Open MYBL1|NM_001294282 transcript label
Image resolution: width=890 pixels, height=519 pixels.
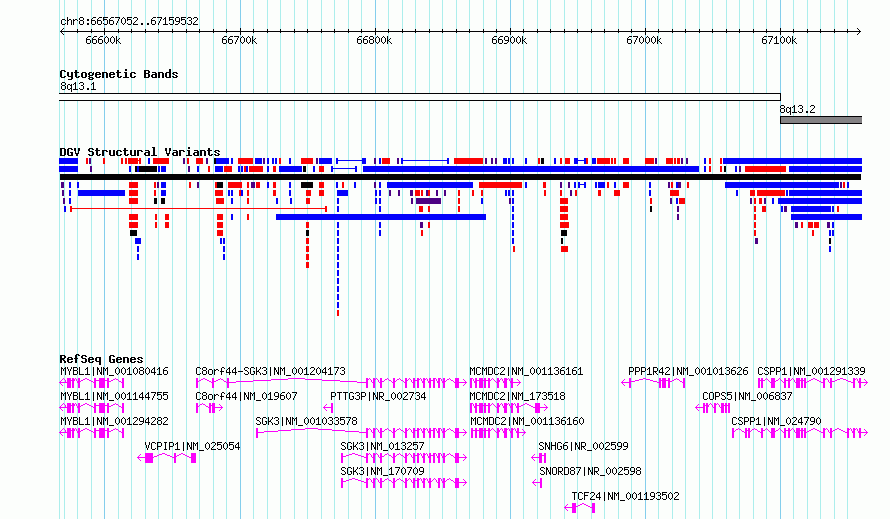pos(114,421)
